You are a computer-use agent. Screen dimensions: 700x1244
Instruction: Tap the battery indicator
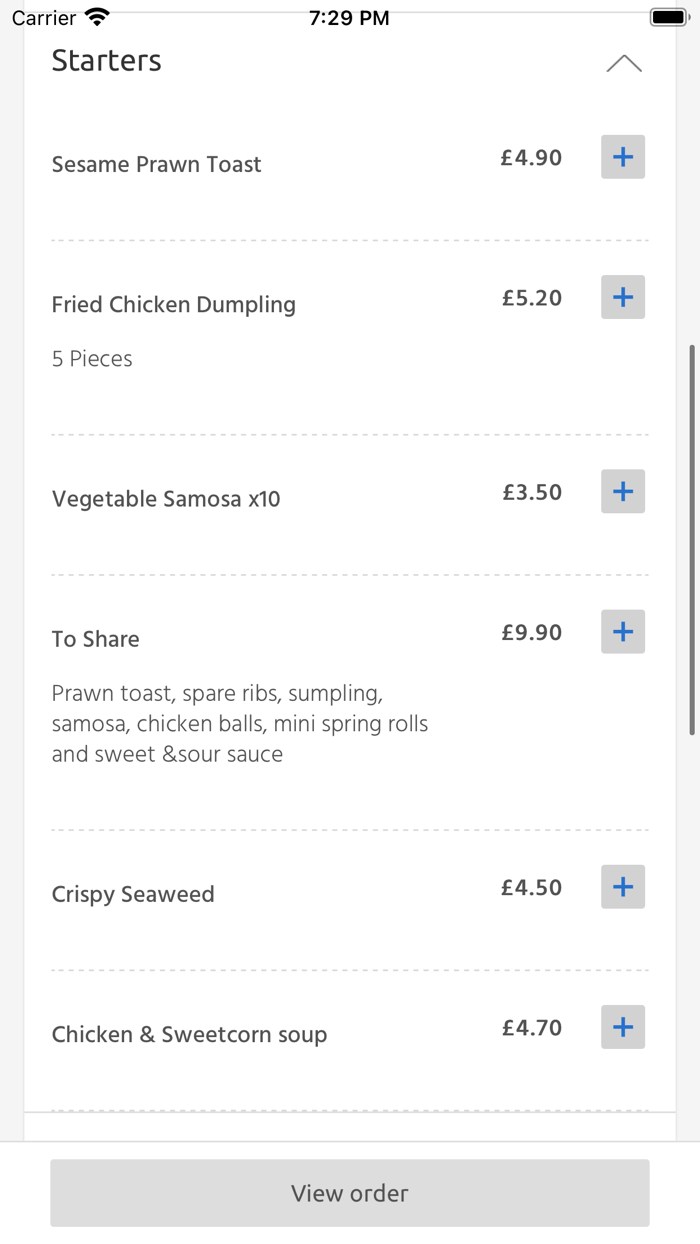coord(668,15)
